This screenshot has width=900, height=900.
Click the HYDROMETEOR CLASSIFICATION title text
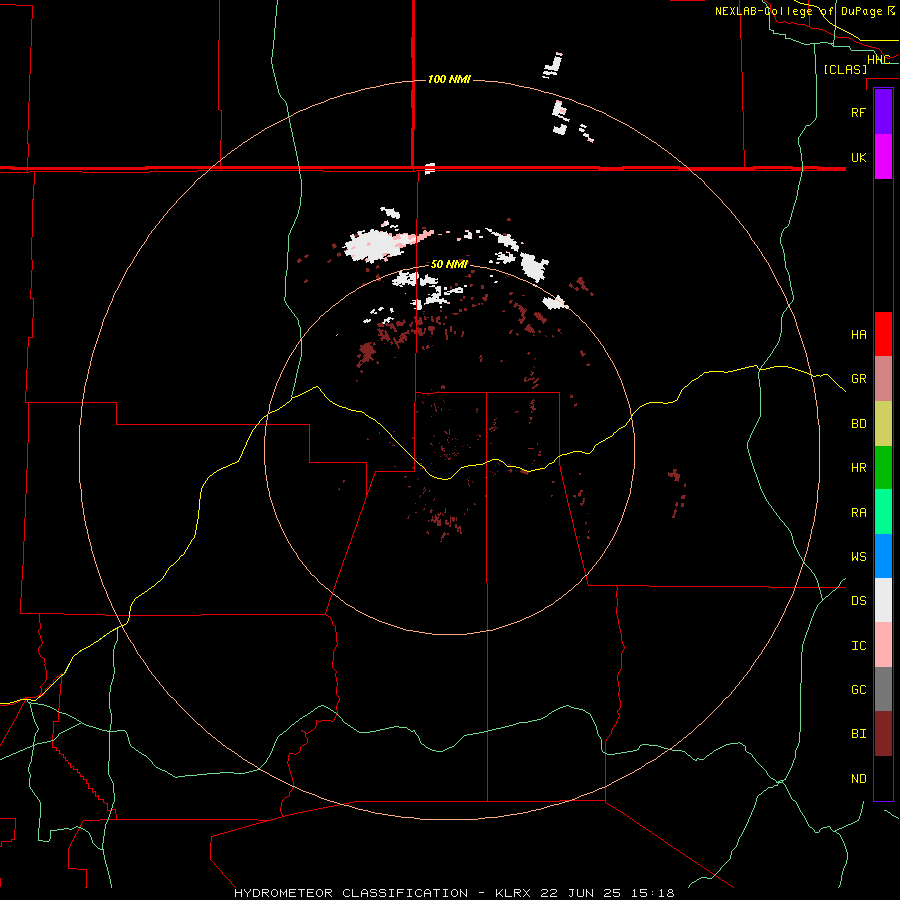tap(351, 893)
